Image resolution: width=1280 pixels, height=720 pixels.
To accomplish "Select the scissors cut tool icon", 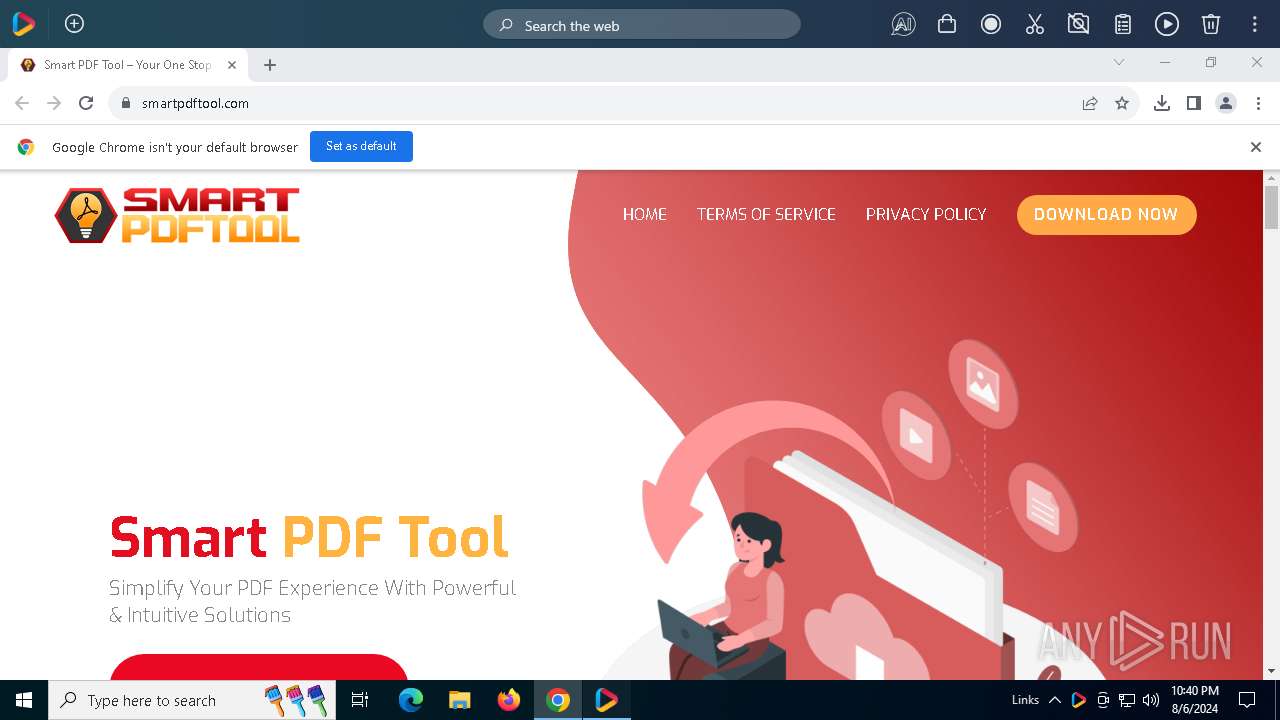I will click(1035, 24).
